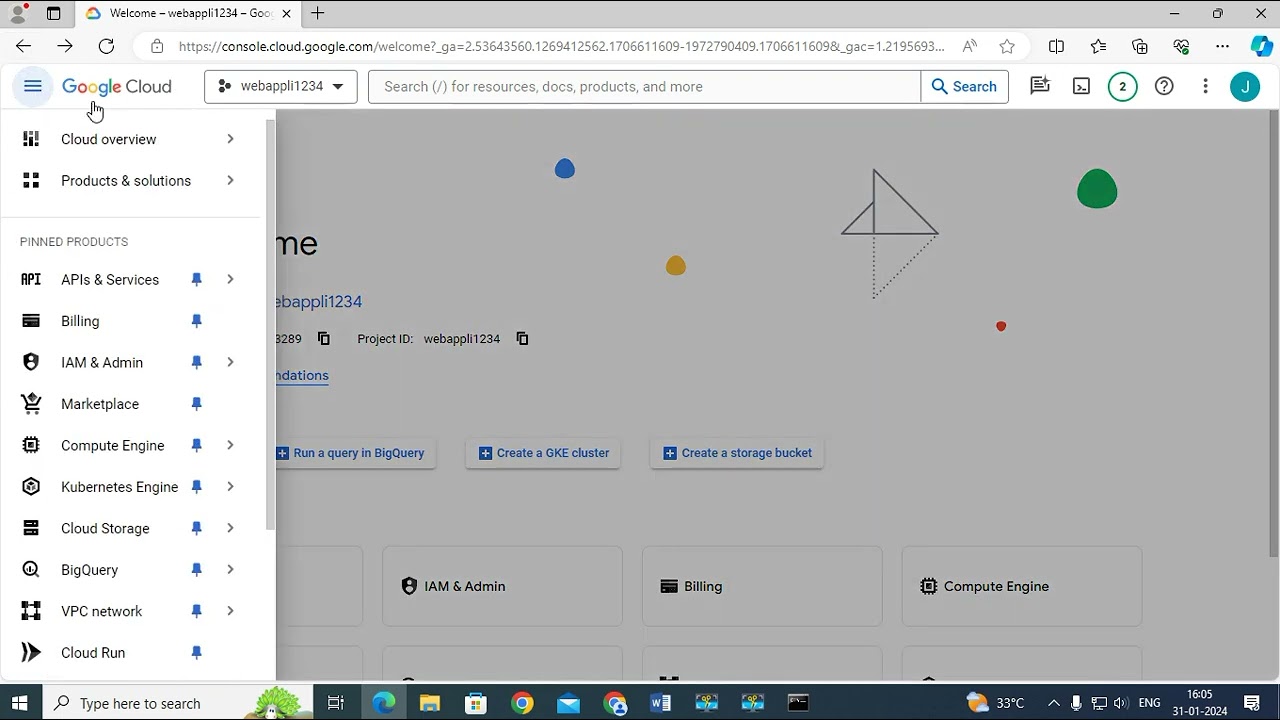The width and height of the screenshot is (1280, 720).
Task: Click the Google Cloud logo
Action: [117, 87]
